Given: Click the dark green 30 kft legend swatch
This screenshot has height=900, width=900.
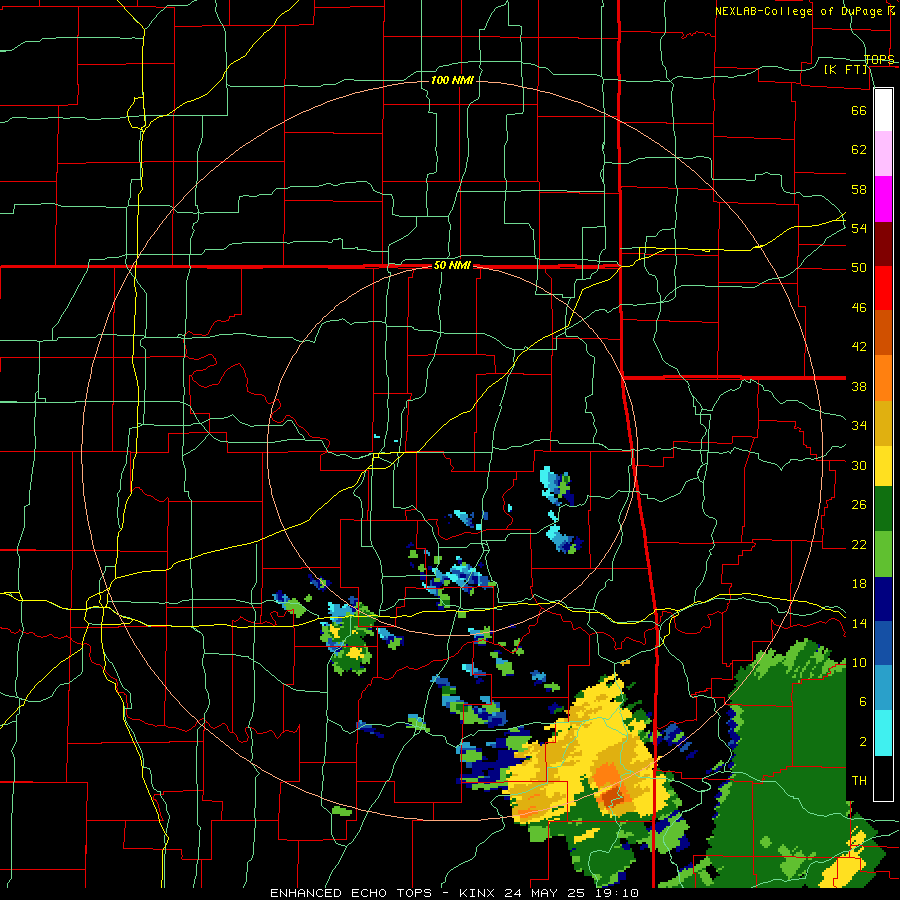Looking at the screenshot, I should [883, 509].
